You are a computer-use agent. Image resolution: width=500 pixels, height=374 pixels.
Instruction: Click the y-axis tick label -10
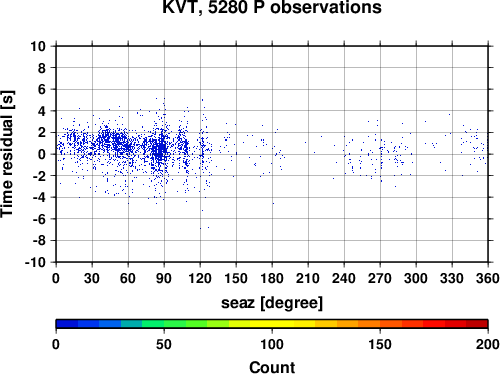35,262
